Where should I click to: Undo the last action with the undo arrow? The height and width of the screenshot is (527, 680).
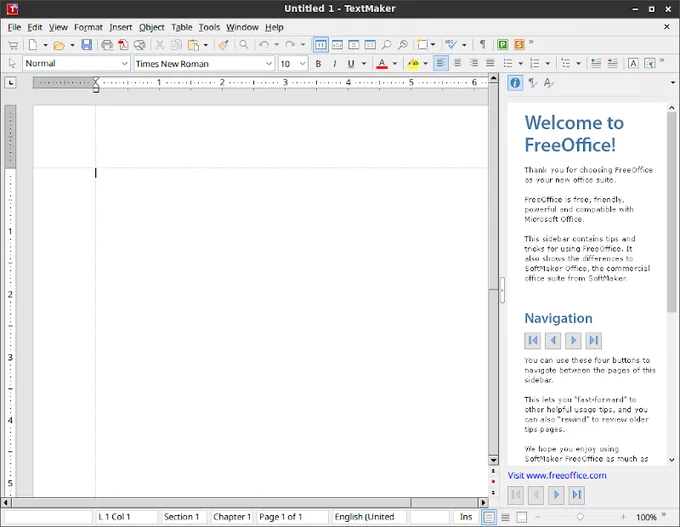point(264,45)
